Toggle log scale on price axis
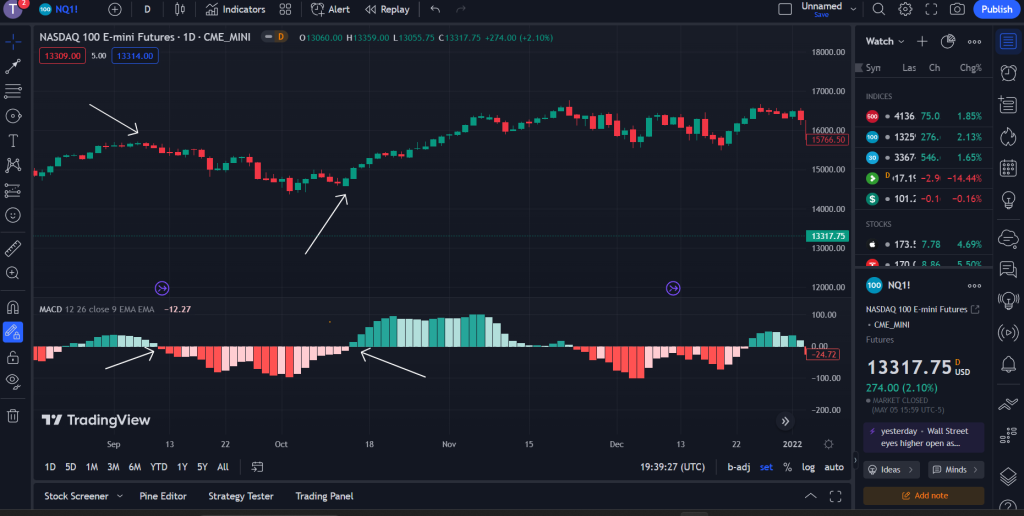Image resolution: width=1024 pixels, height=516 pixels. tap(808, 467)
